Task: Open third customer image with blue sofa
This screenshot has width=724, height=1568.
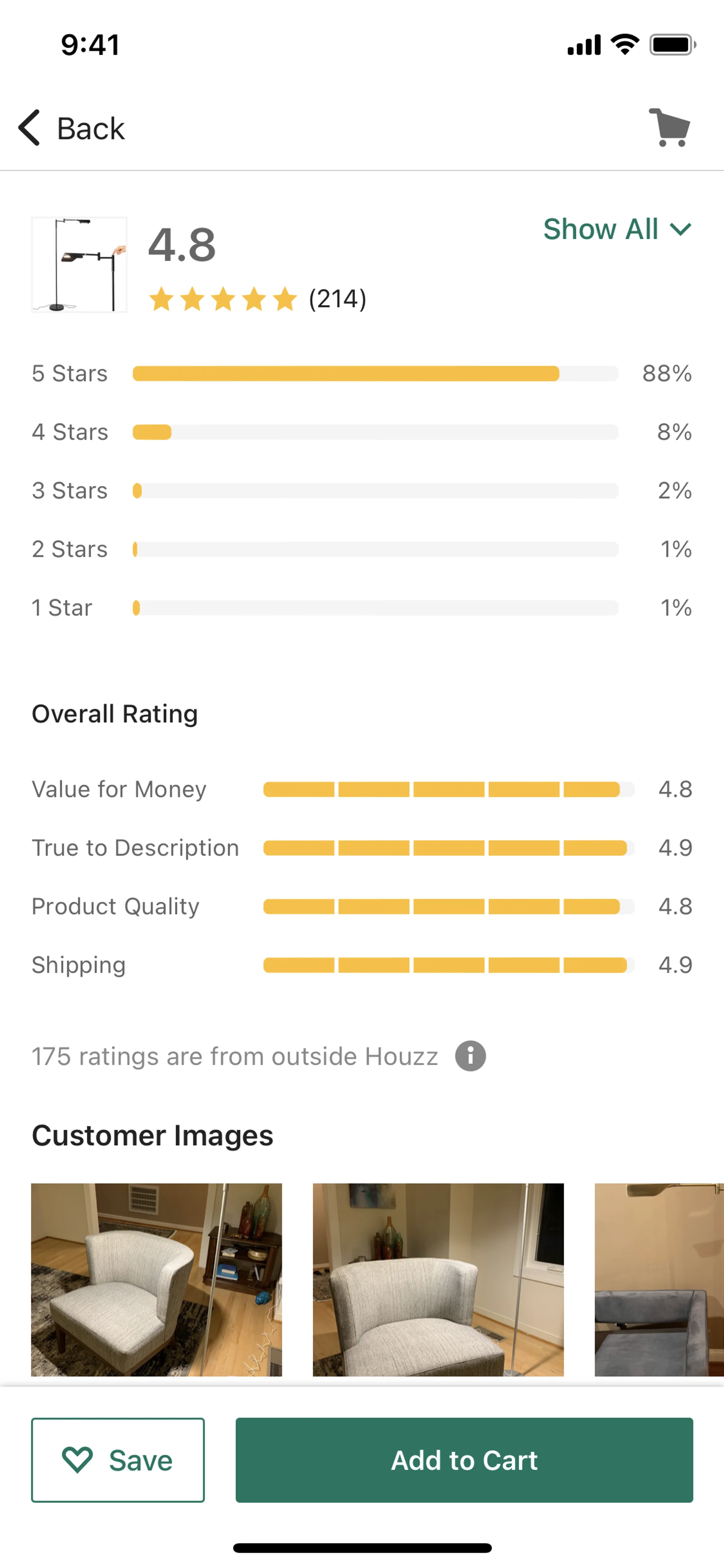Action: coord(659,1279)
